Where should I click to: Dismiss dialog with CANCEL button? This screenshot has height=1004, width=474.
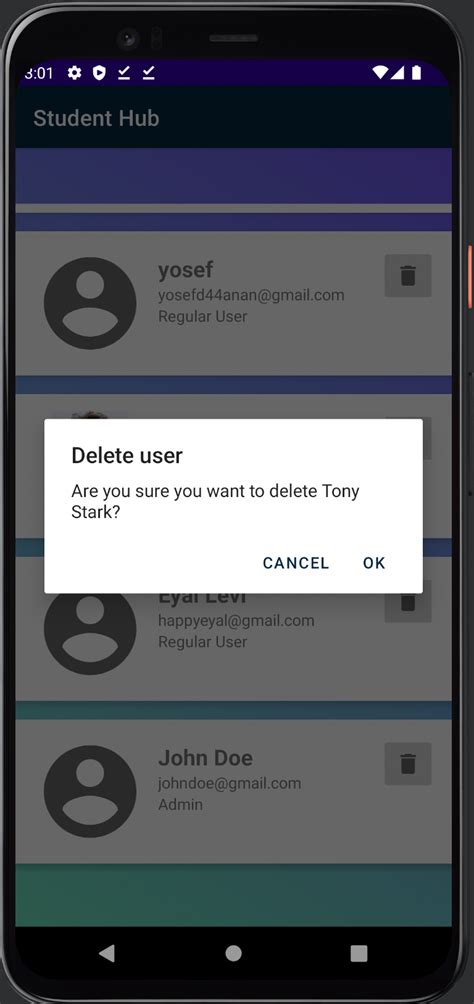(296, 563)
